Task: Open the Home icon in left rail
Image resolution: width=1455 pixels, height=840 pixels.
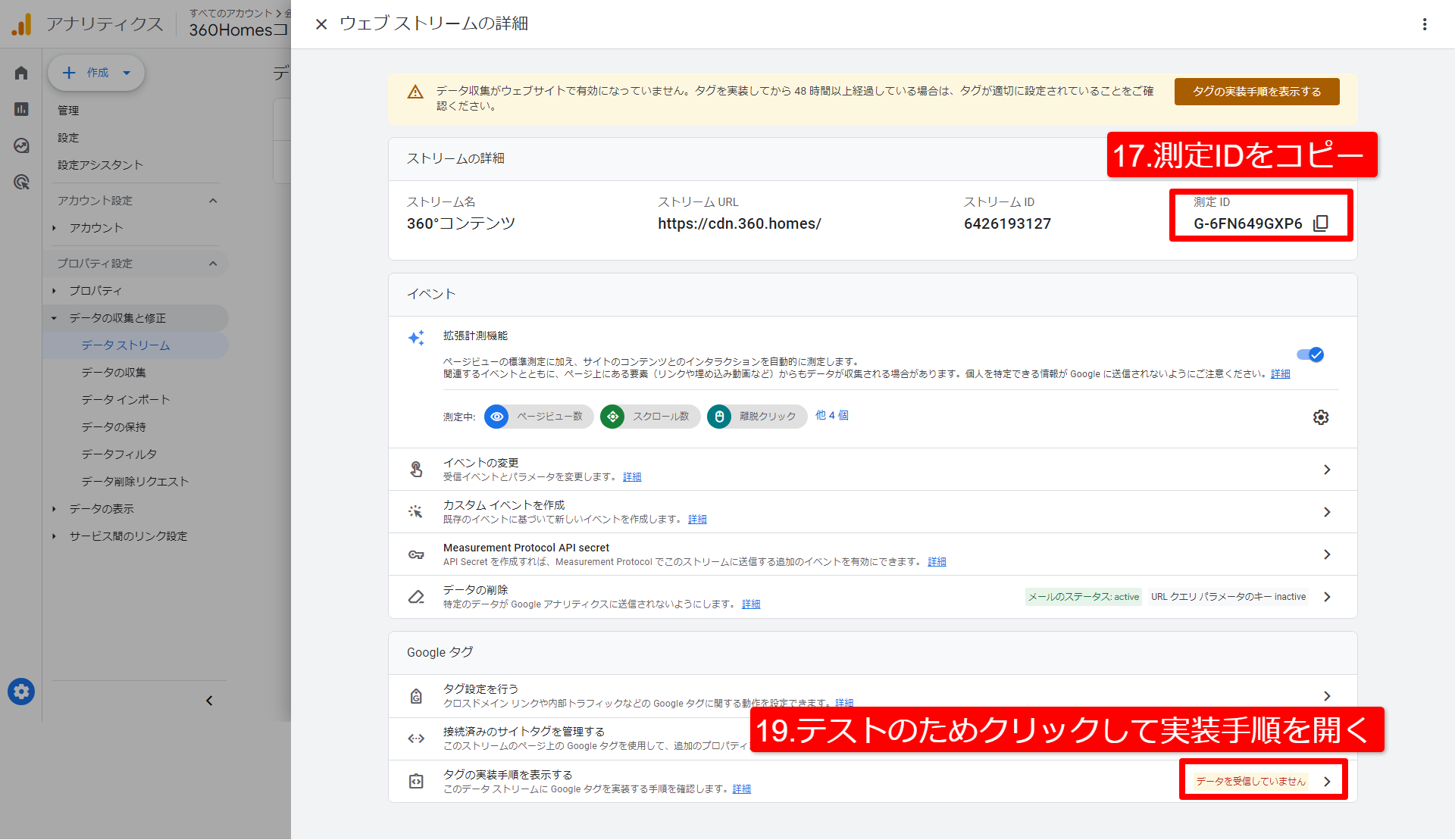Action: pos(21,73)
